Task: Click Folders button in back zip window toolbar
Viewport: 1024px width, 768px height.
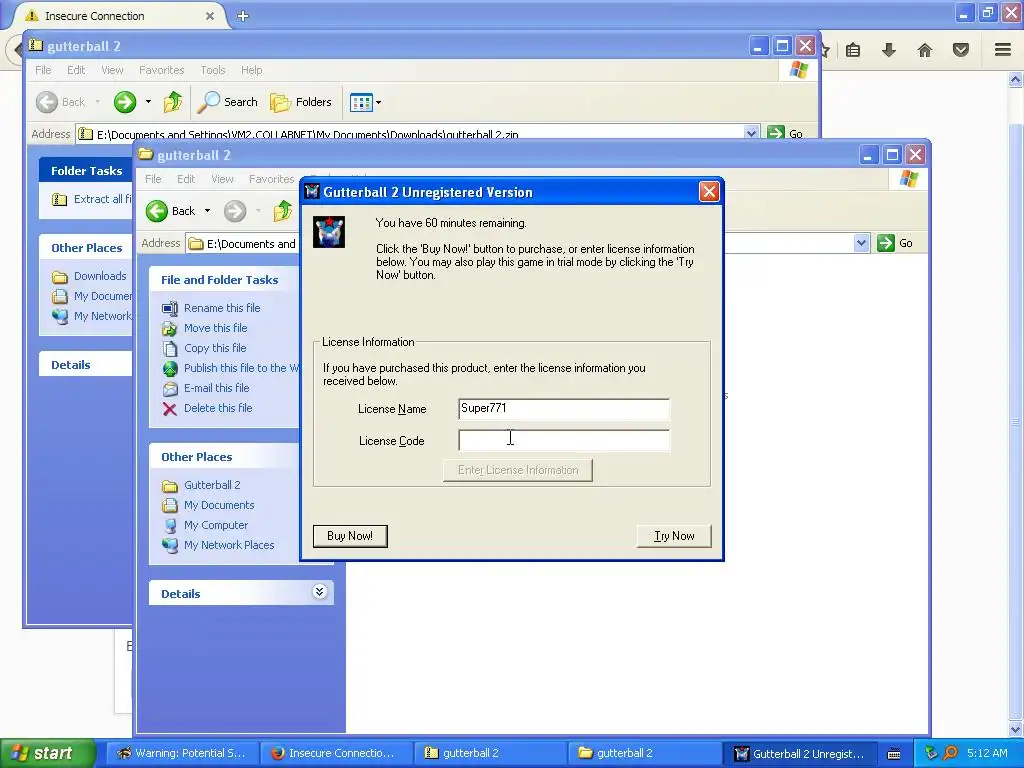Action: pyautogui.click(x=301, y=102)
